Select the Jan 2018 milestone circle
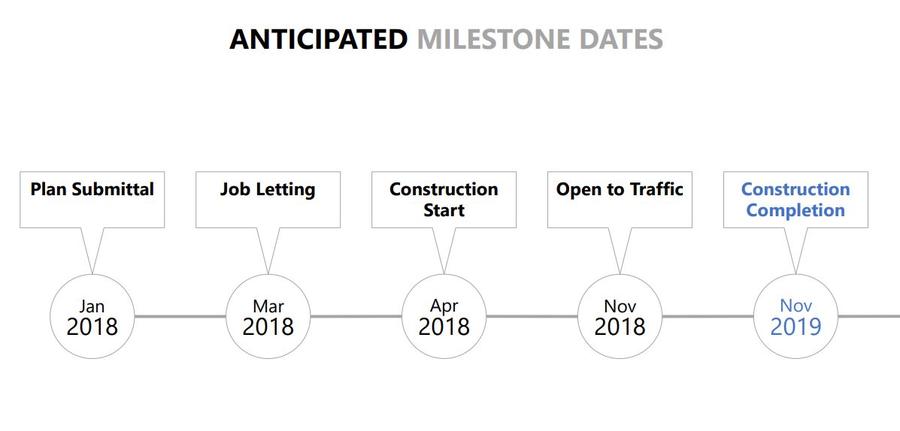 (x=92, y=316)
